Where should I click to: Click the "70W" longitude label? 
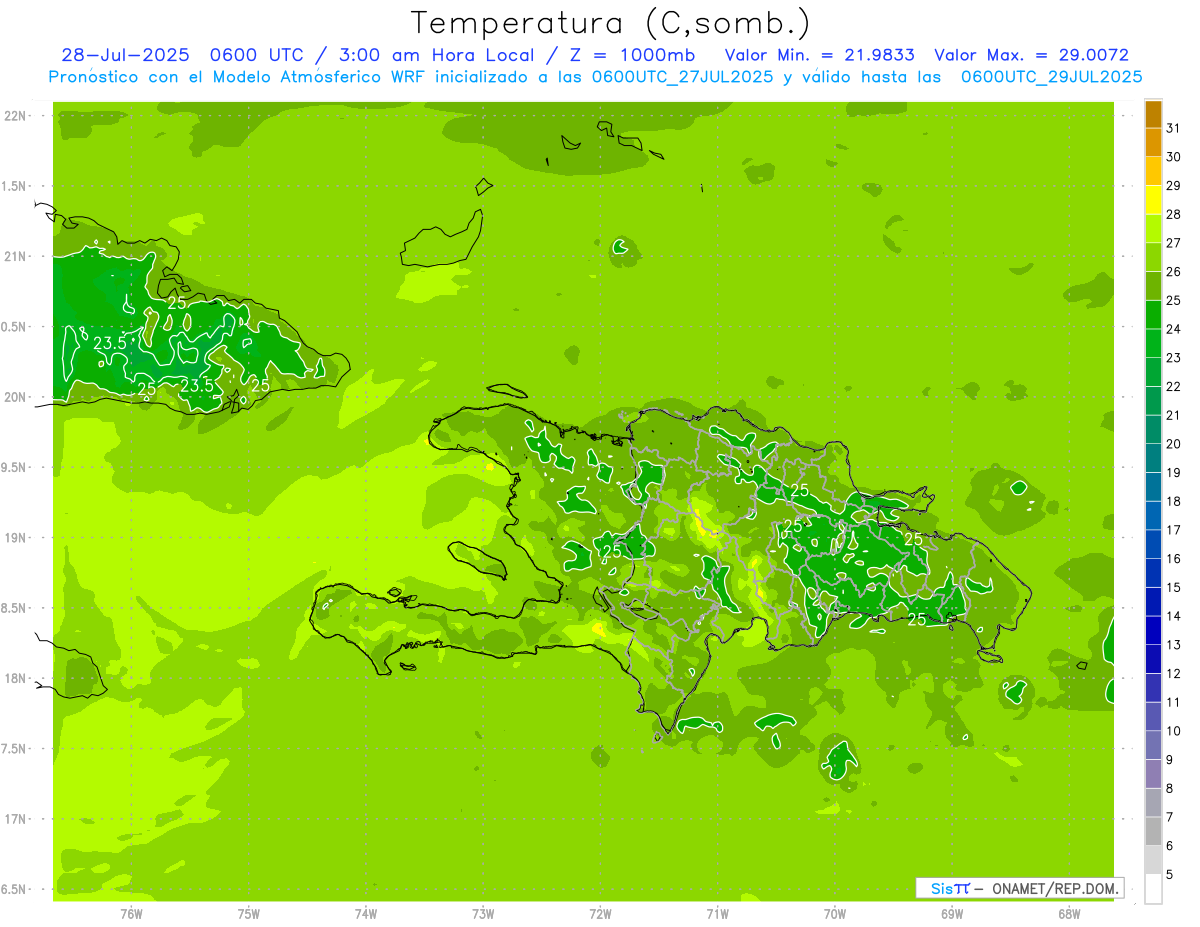tap(835, 914)
